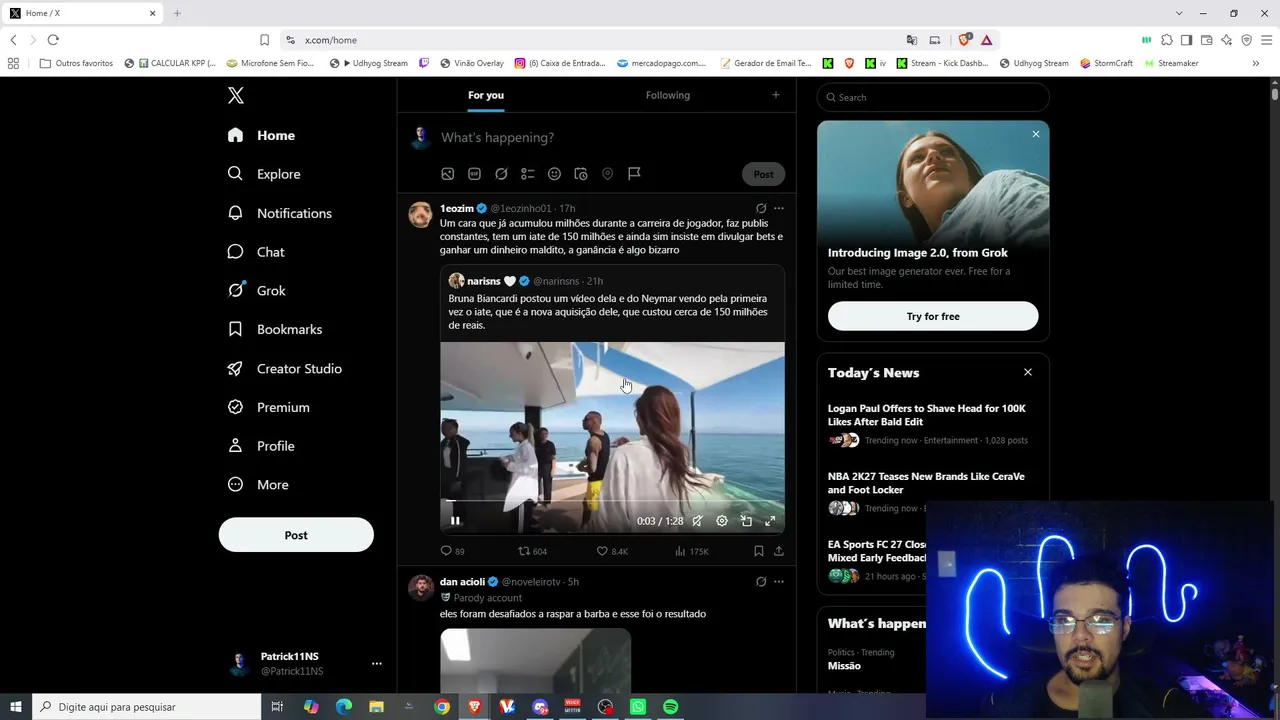Share 1eozim's post
This screenshot has width=1280, height=720.
[x=779, y=551]
